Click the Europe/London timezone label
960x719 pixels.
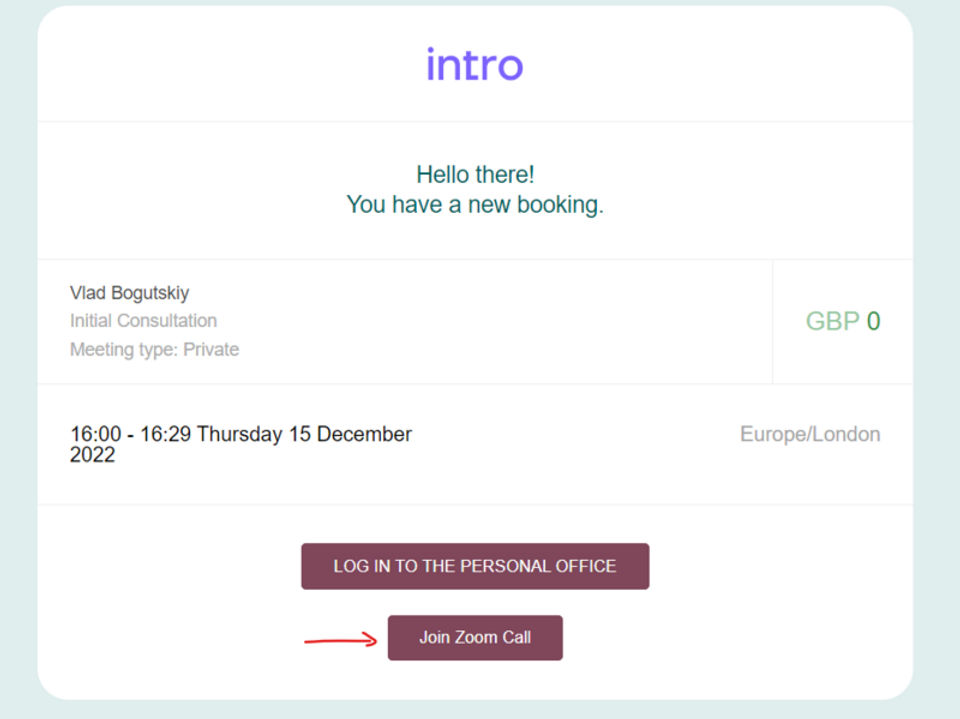tap(810, 435)
